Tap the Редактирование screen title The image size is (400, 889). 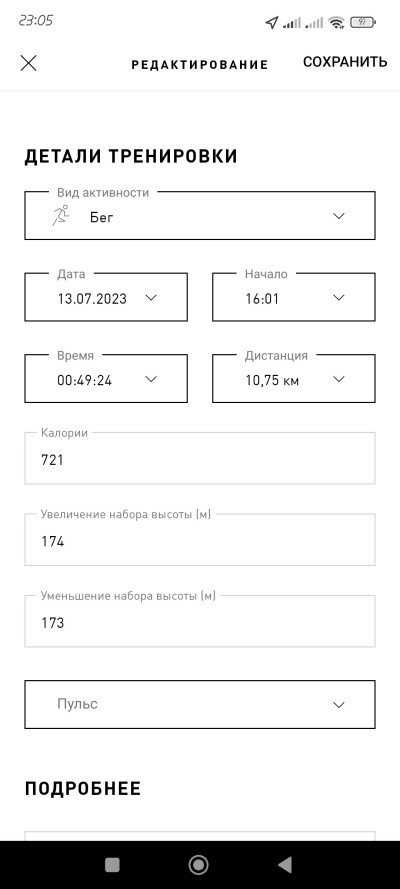coord(199,65)
